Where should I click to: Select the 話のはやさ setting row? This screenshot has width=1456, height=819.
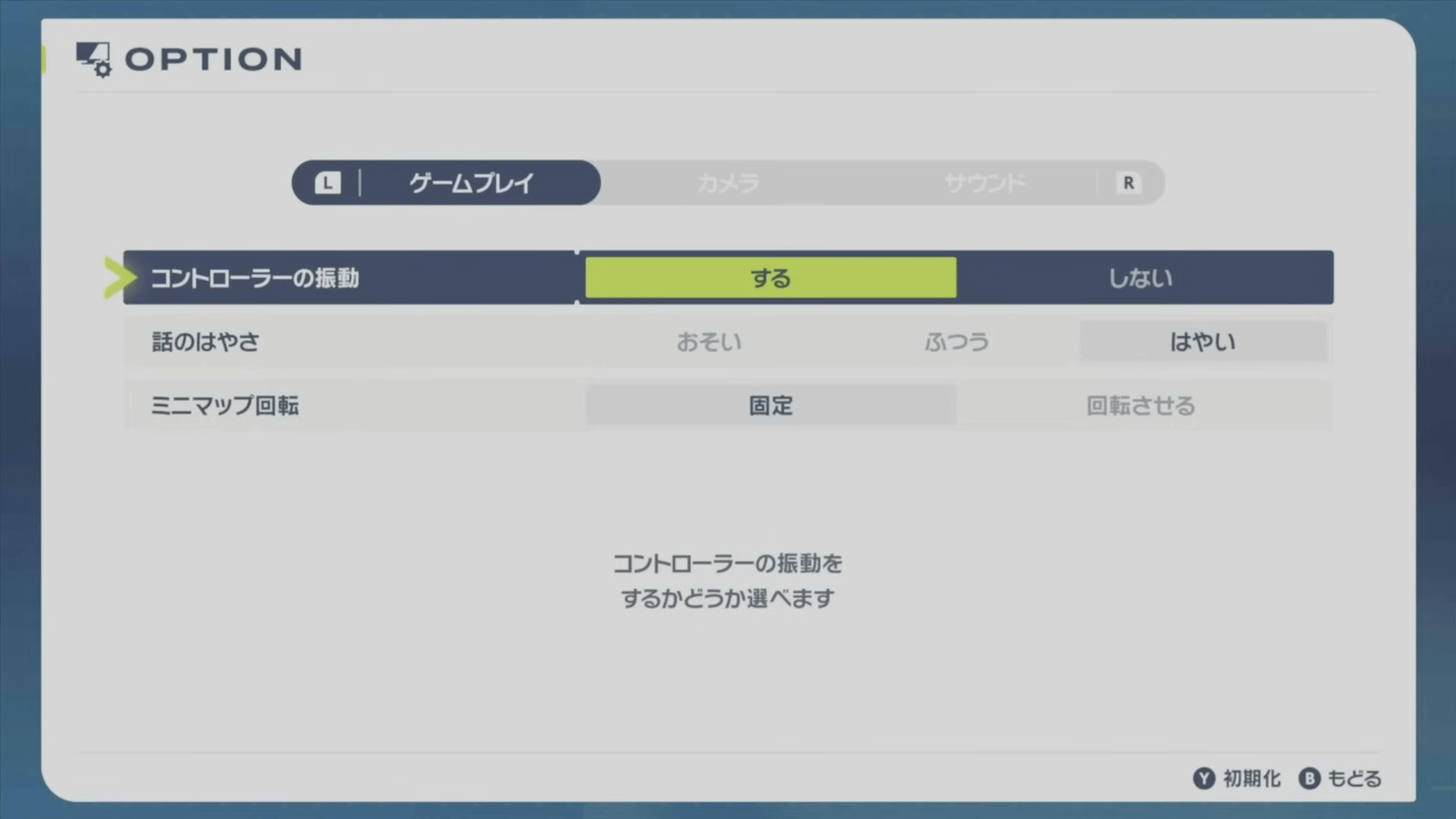coord(206,342)
